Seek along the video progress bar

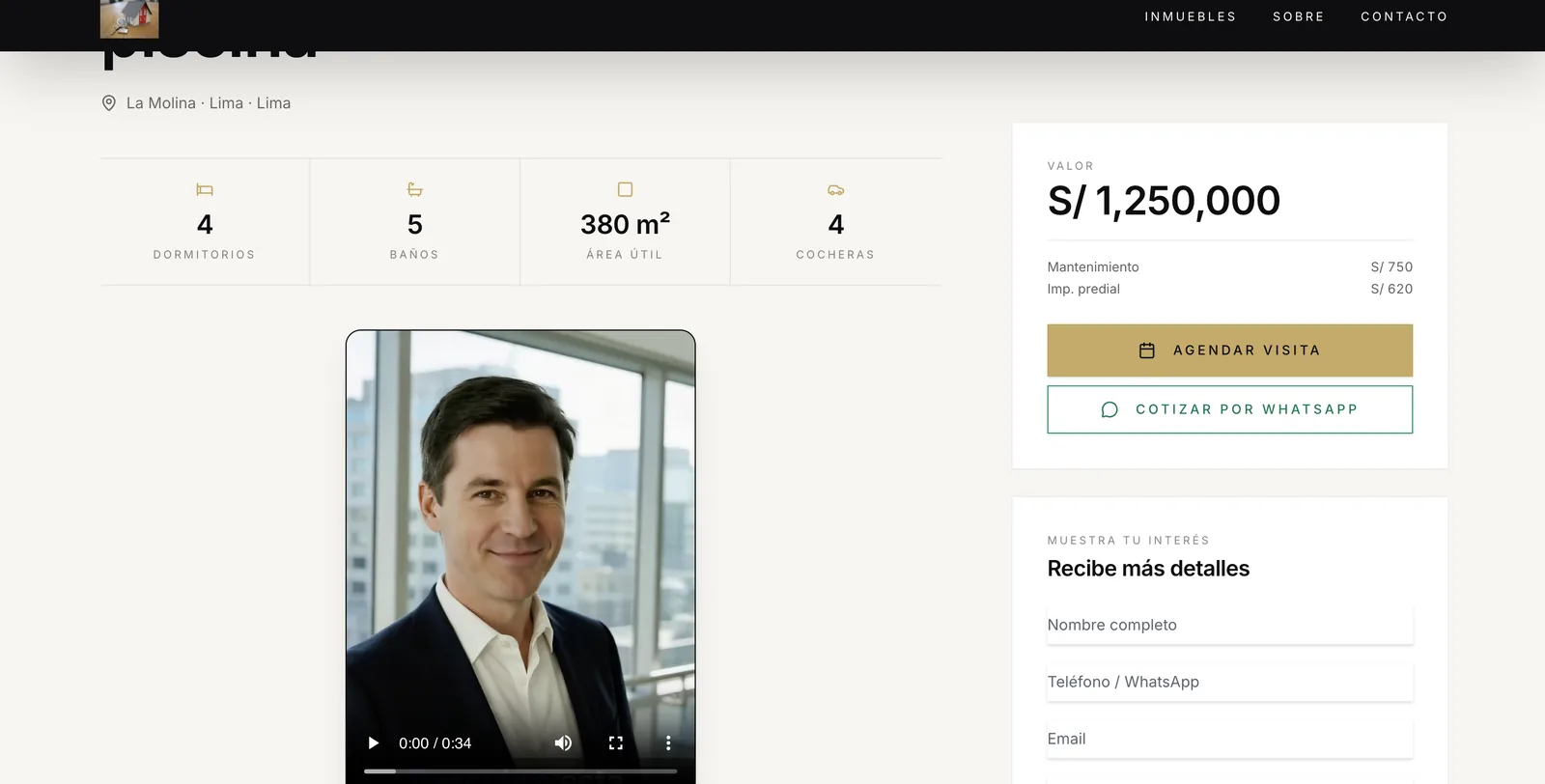click(520, 771)
